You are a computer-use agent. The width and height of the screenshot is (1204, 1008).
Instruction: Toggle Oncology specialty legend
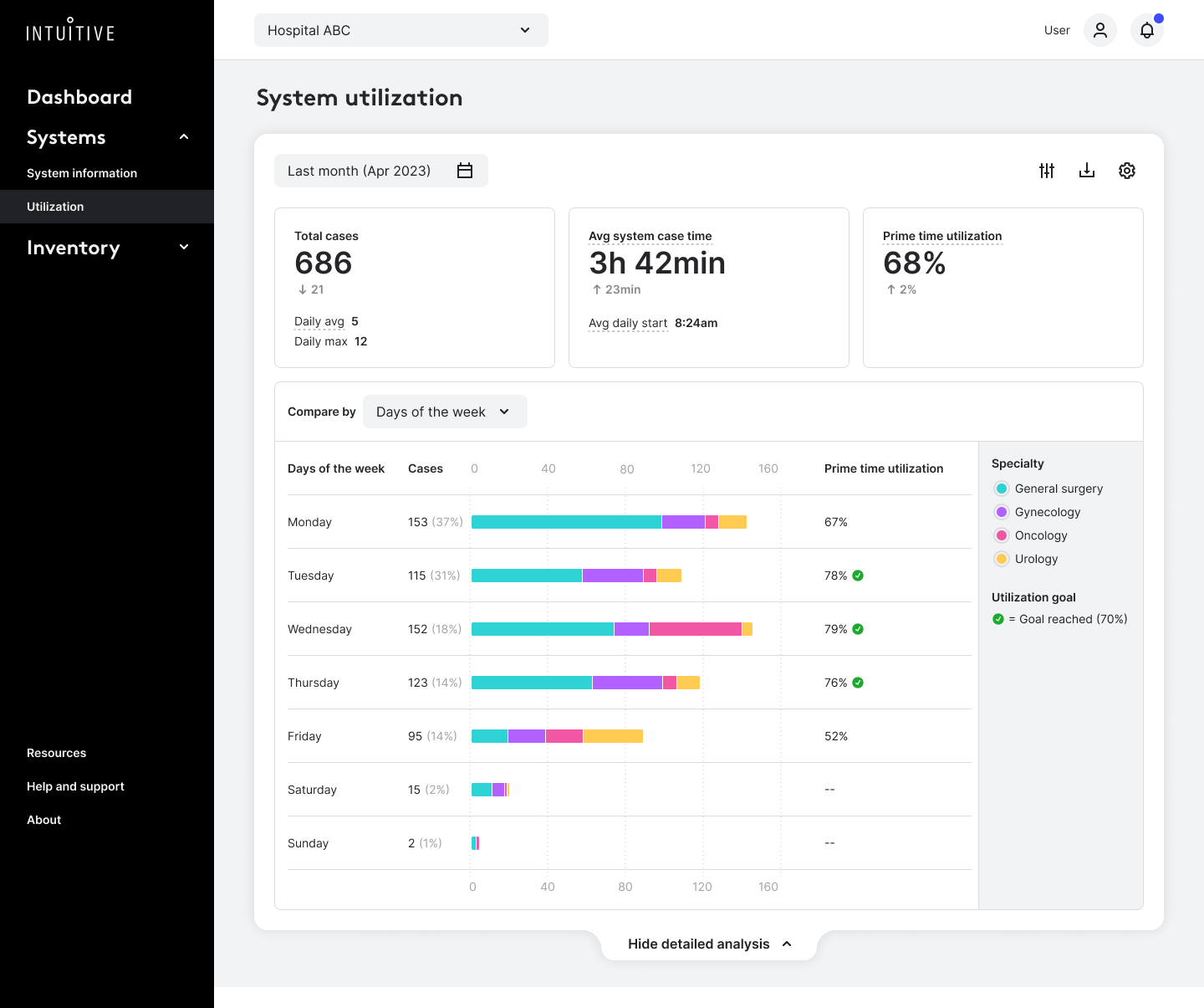coord(1002,535)
